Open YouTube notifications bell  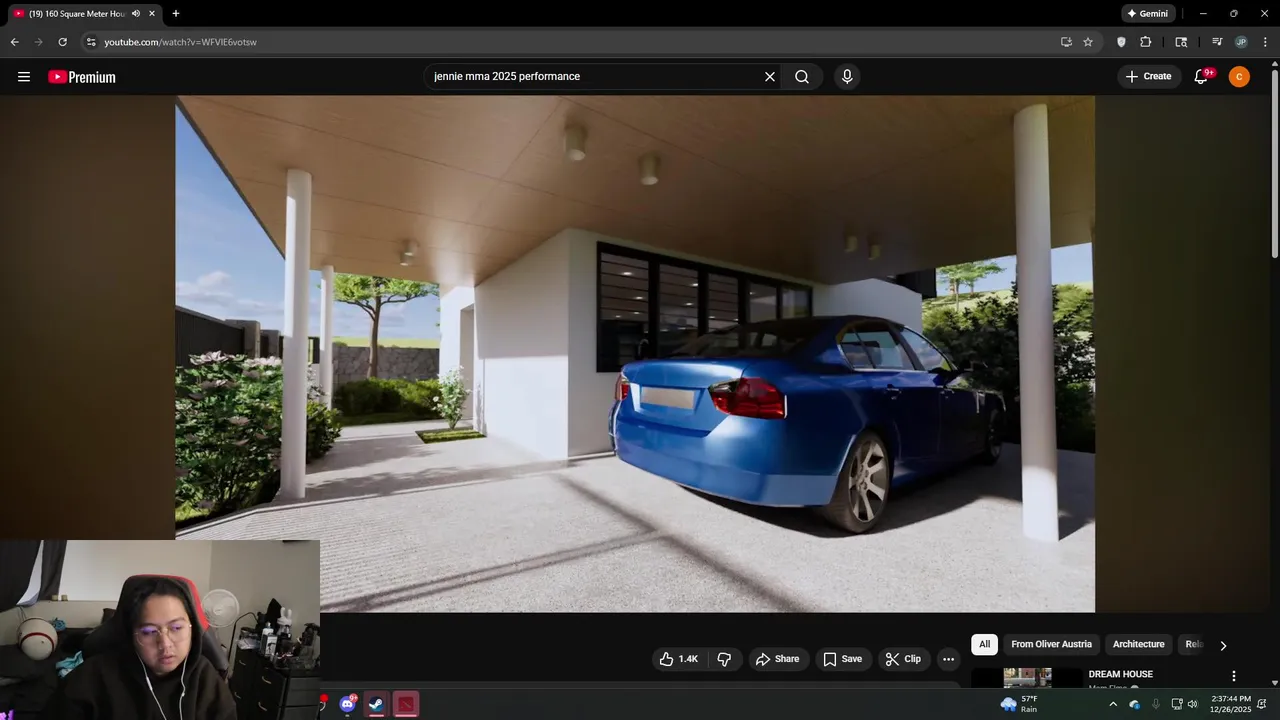click(1202, 77)
